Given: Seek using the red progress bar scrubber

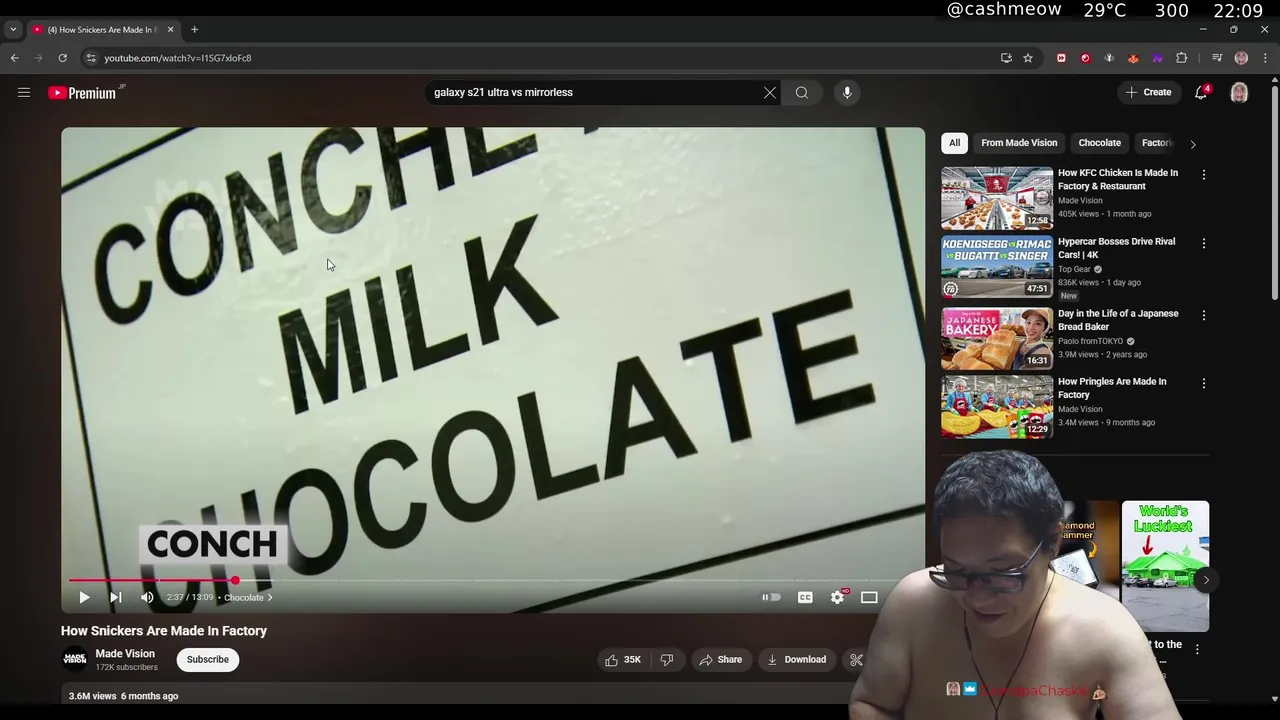Looking at the screenshot, I should pyautogui.click(x=235, y=580).
